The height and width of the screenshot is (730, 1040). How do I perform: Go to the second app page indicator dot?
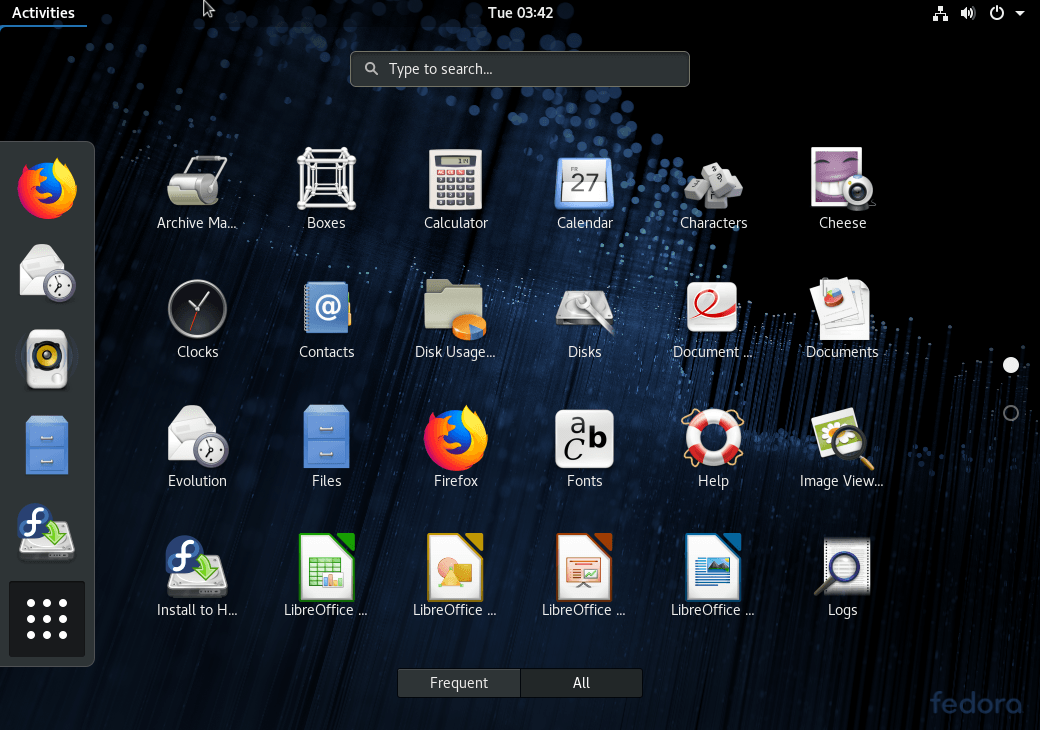1011,413
